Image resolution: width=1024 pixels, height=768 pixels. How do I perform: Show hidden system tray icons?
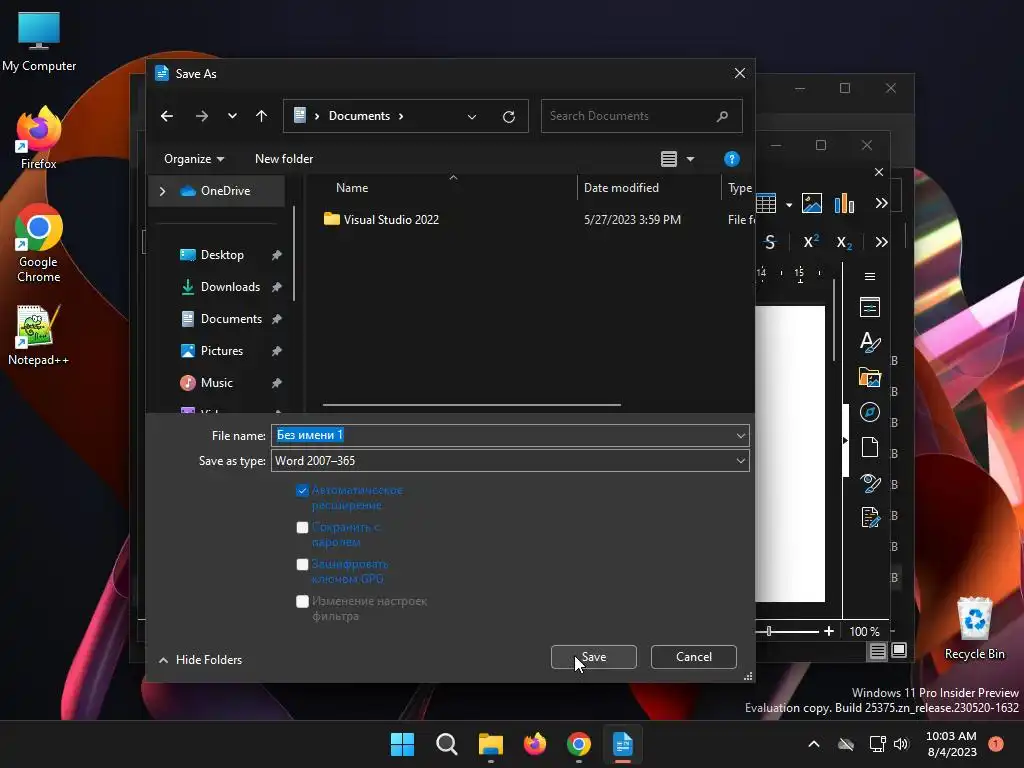[814, 744]
